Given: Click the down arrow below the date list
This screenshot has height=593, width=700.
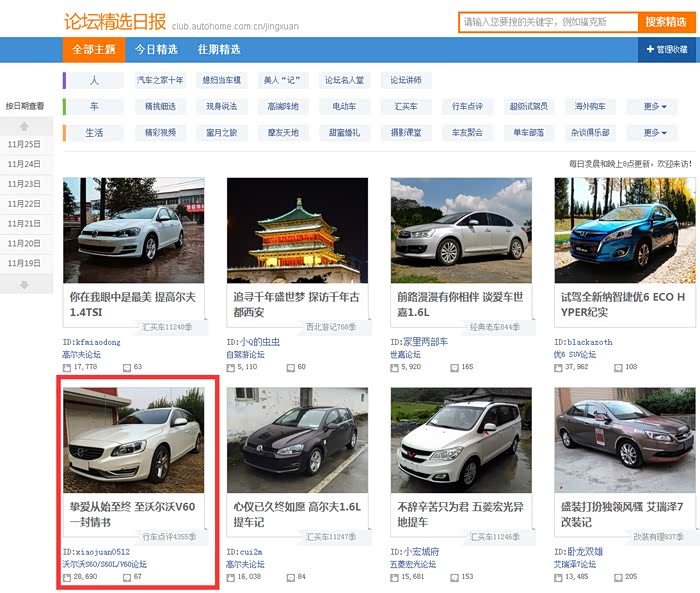Looking at the screenshot, I should pos(25,285).
